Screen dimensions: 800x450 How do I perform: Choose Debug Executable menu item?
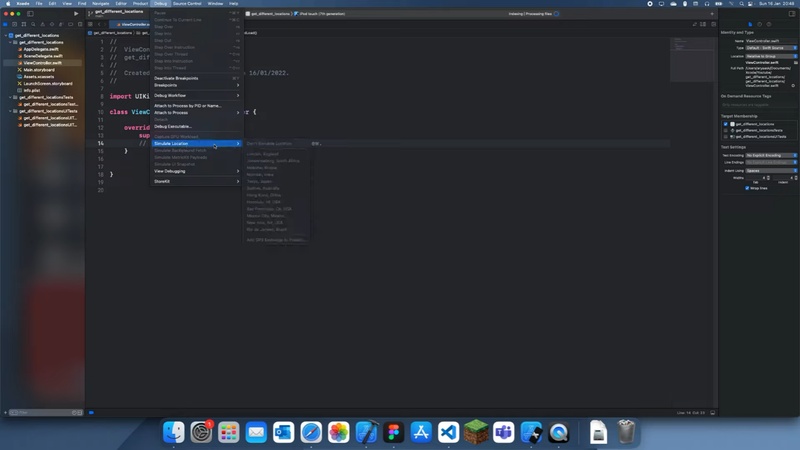pos(196,126)
